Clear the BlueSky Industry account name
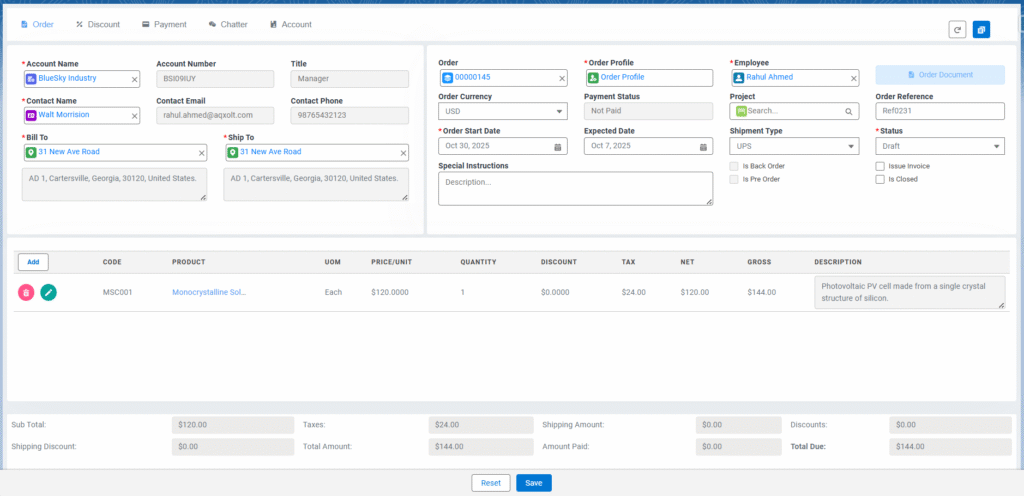This screenshot has width=1024, height=496. (135, 78)
